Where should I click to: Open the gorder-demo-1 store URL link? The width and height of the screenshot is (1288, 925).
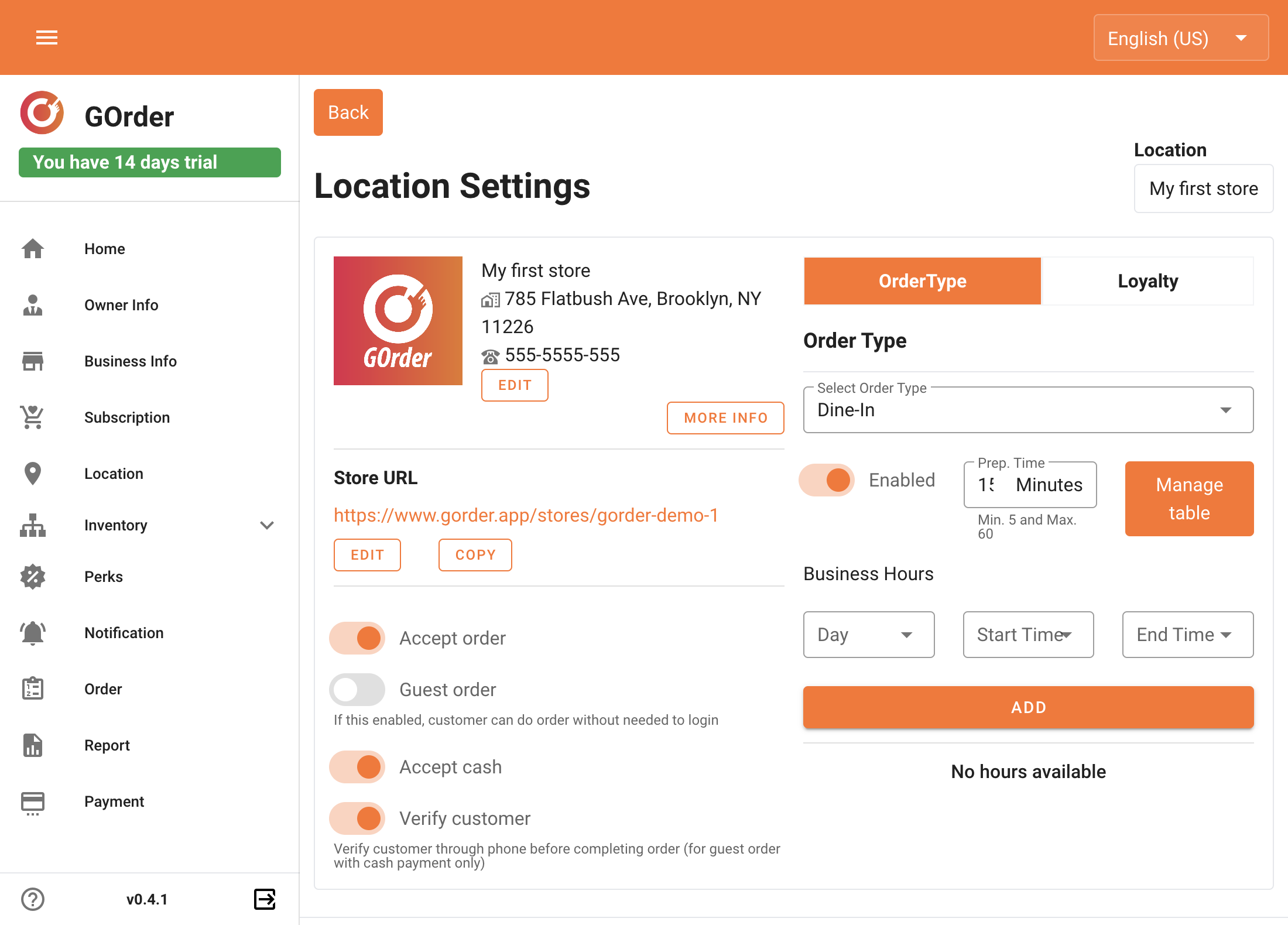(526, 515)
